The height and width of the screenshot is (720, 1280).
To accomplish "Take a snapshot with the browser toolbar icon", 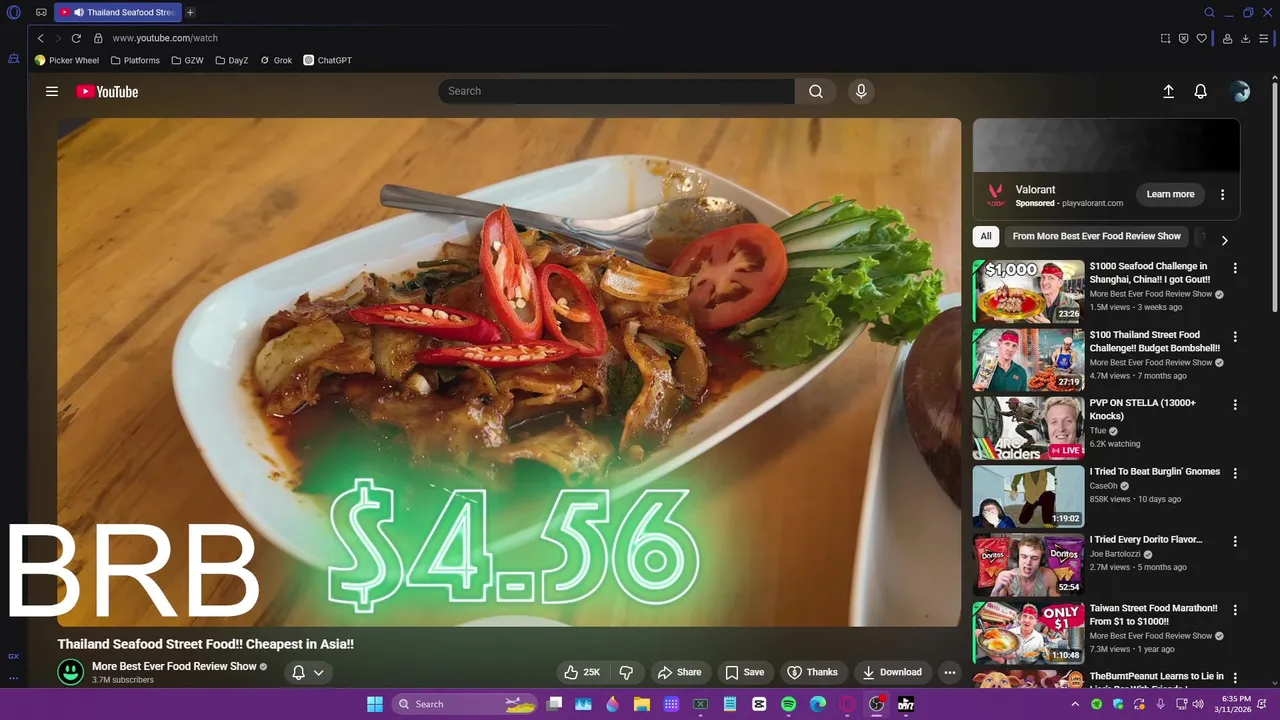I will (x=1165, y=38).
